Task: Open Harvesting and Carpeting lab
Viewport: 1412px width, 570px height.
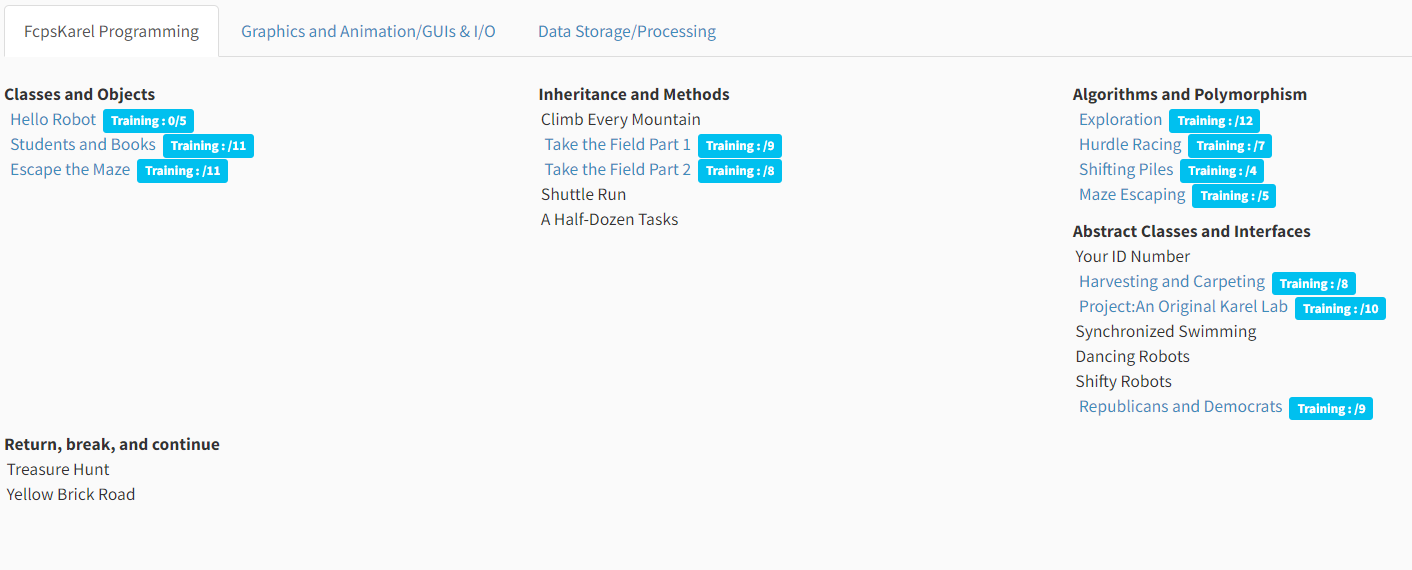Action: coord(1171,282)
